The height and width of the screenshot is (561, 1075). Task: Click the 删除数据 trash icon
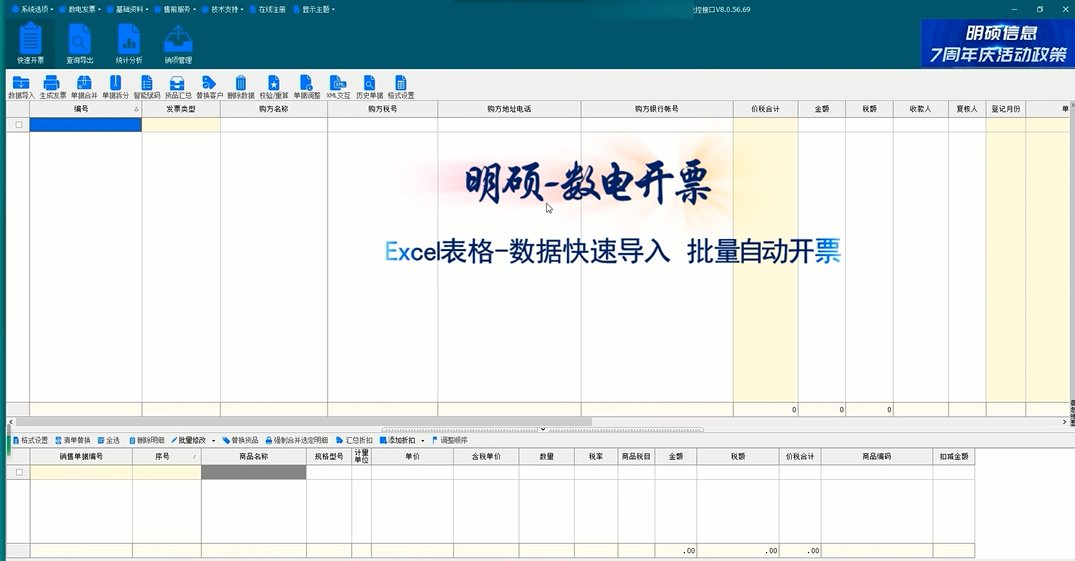(x=240, y=86)
